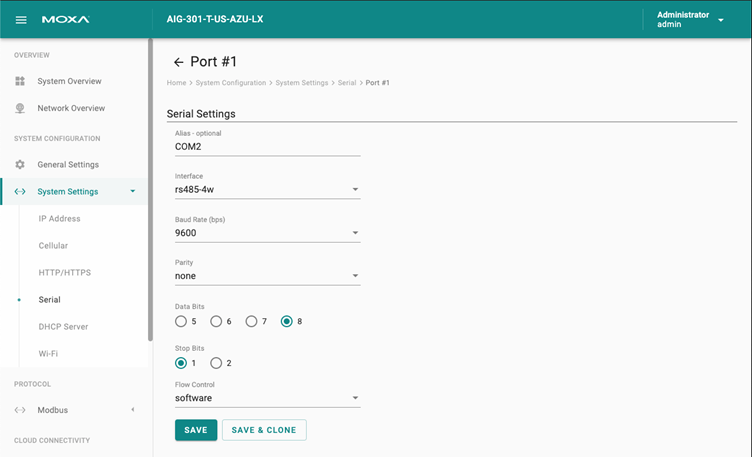Select 7 data bits radio button

[x=251, y=321]
